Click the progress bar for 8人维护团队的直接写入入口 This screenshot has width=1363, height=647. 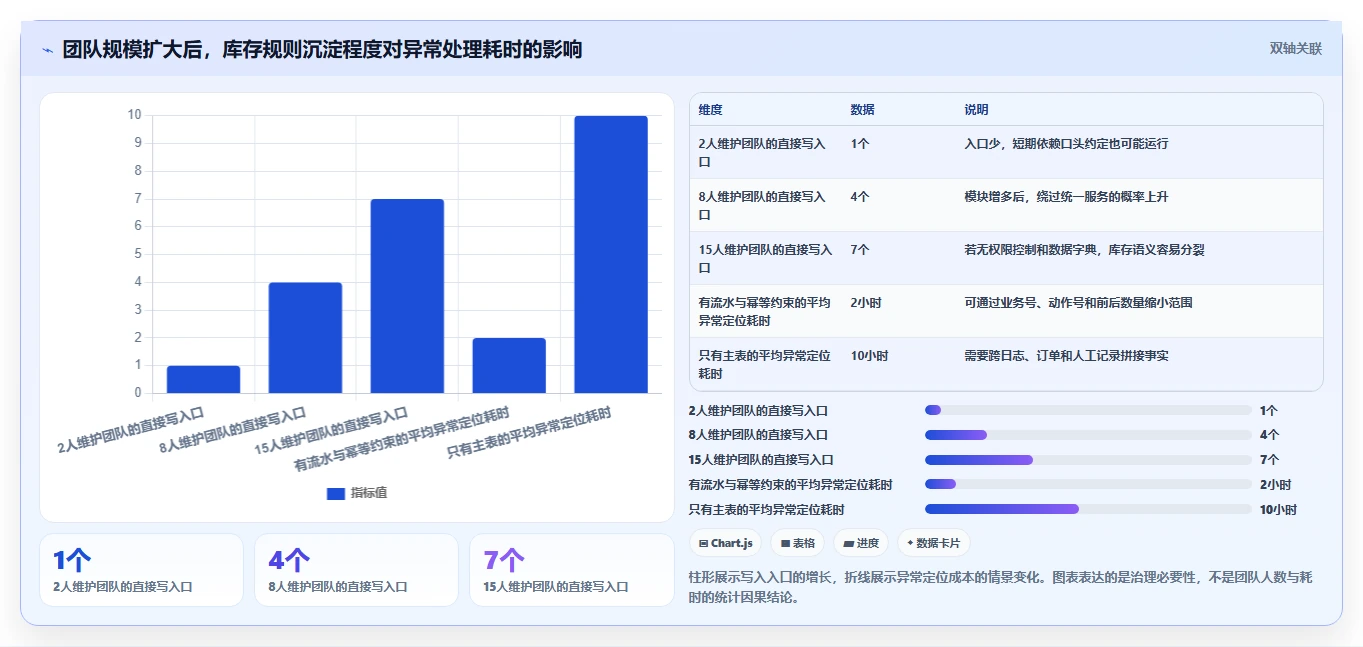tap(1088, 435)
